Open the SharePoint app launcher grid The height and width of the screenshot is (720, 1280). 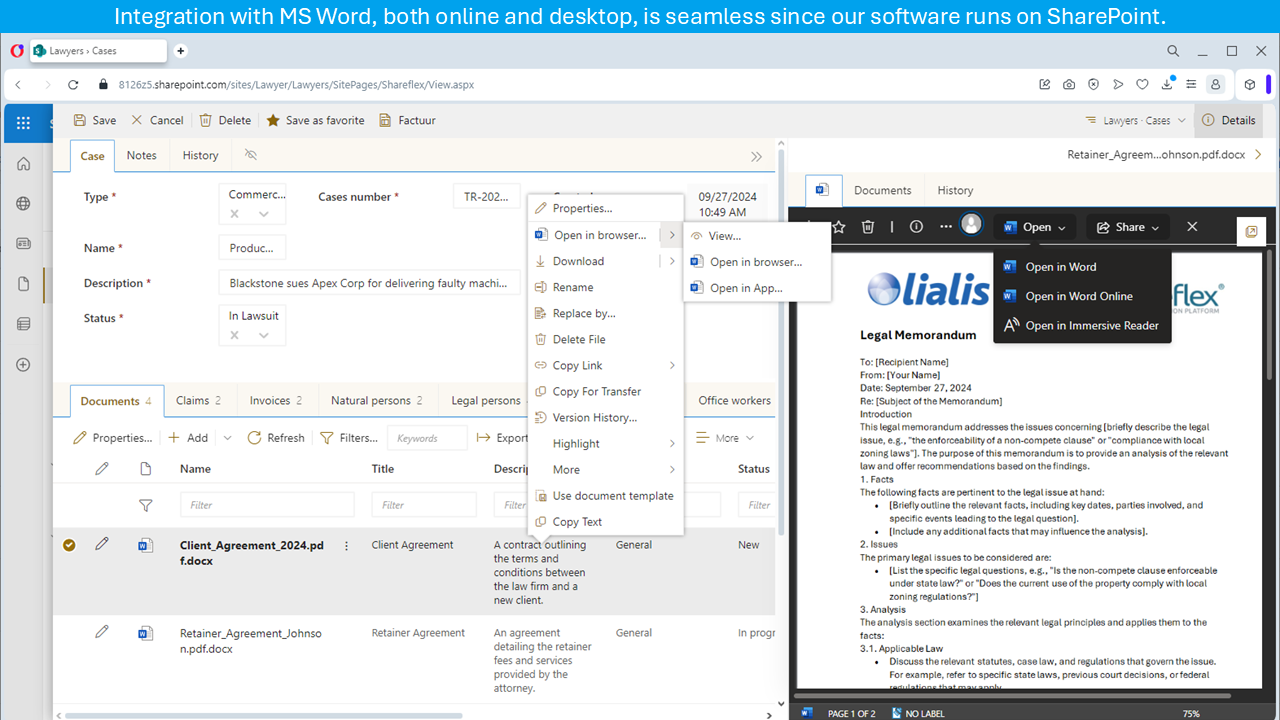point(23,123)
